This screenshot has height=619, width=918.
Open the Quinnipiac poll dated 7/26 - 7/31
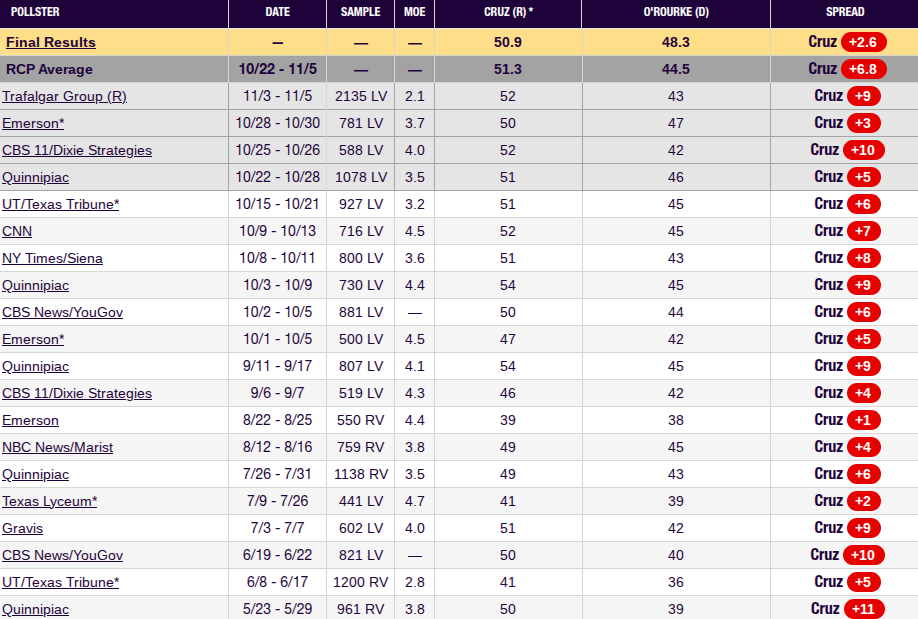pos(36,474)
